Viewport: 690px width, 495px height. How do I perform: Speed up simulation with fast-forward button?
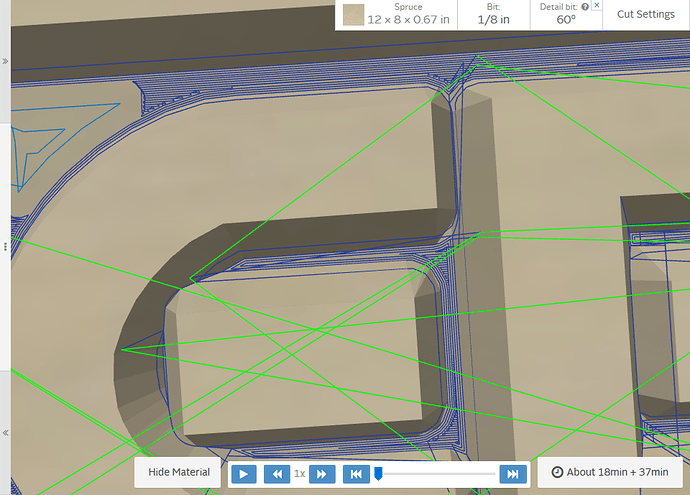(x=322, y=474)
